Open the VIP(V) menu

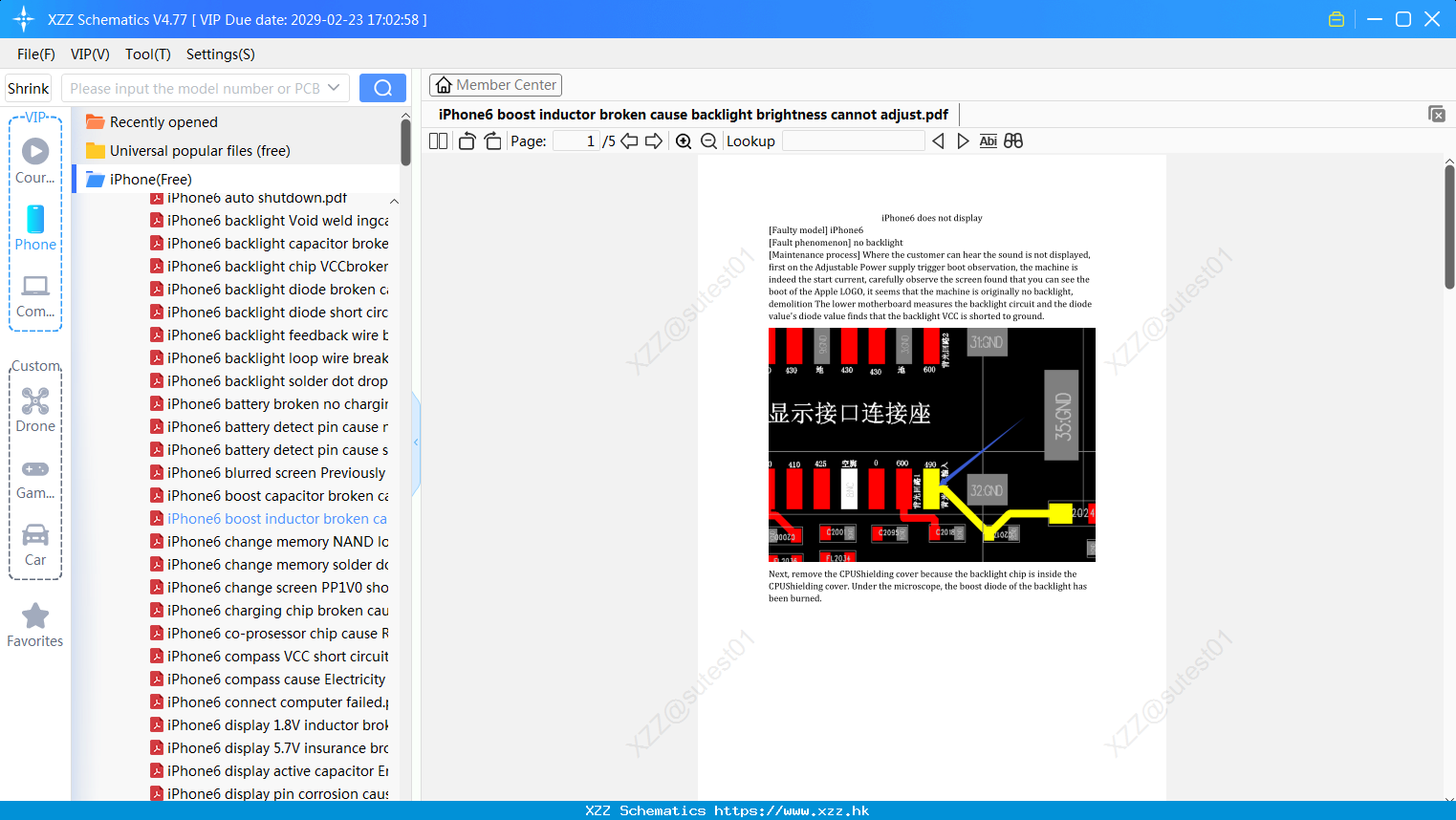(90, 54)
